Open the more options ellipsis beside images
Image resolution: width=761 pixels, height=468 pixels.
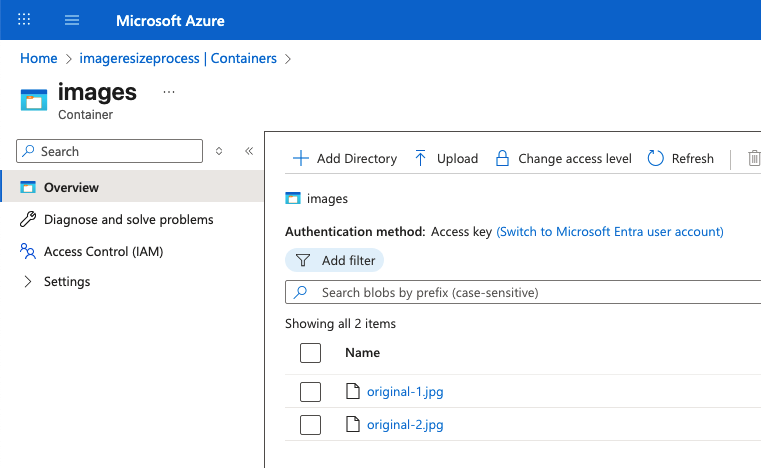click(x=169, y=92)
